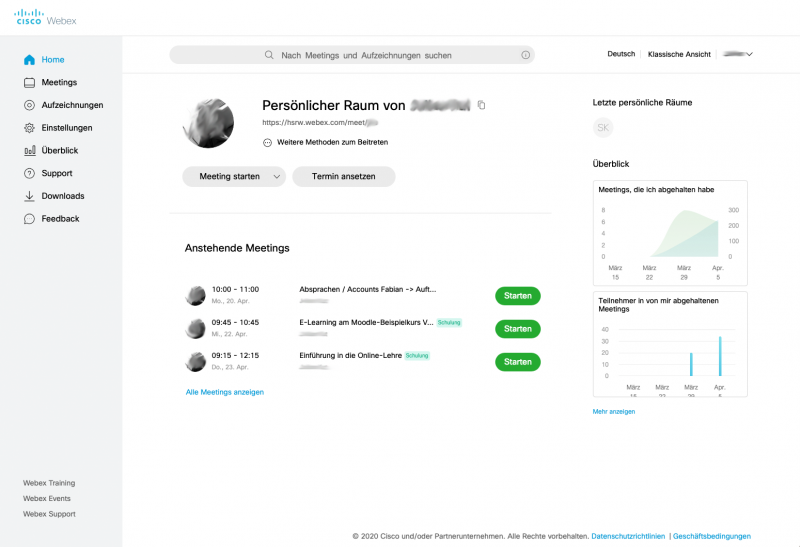Open Alle Meetings anzeigen link
Screen dimensions: 800x547
click(225, 392)
